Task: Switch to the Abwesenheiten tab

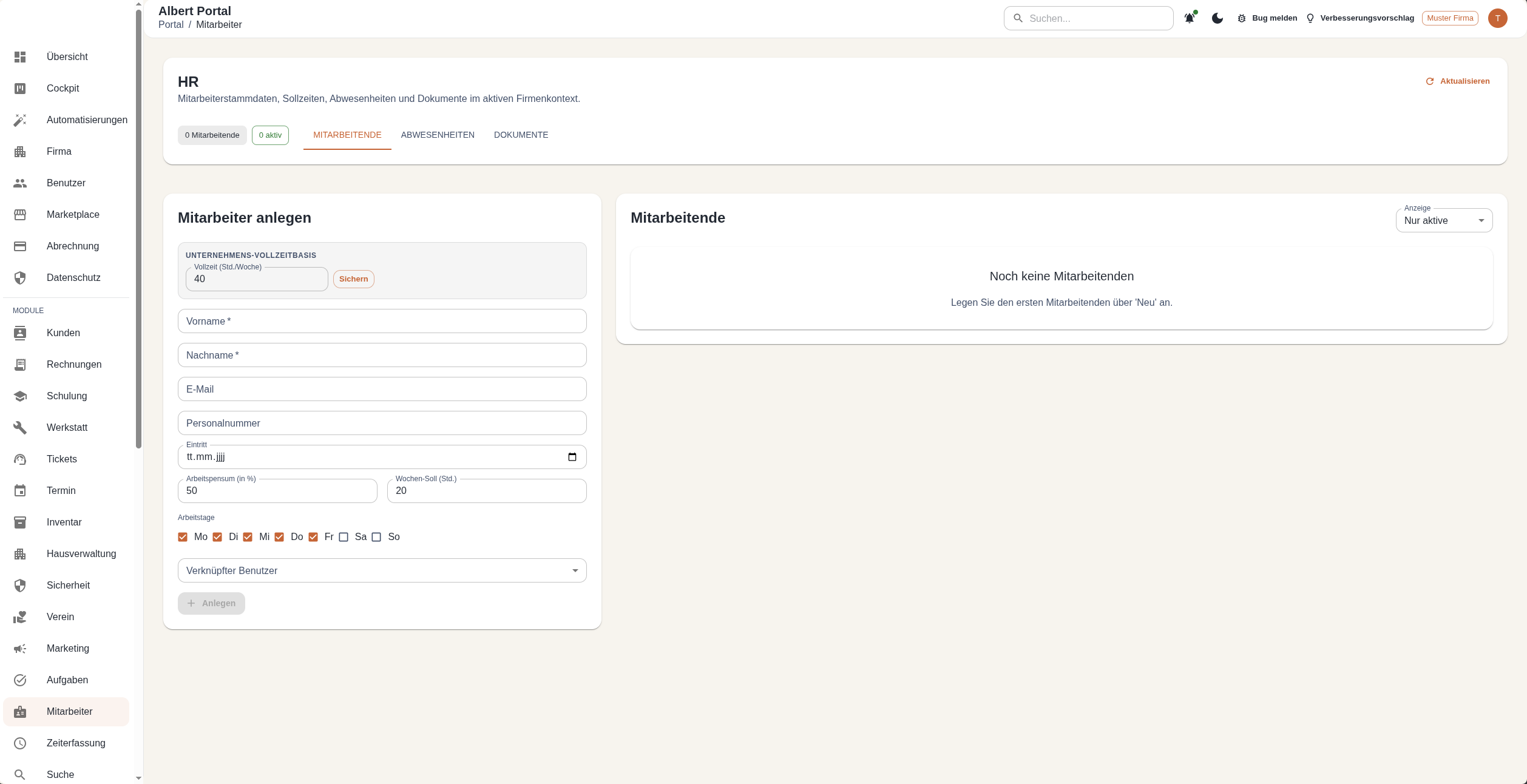Action: click(438, 135)
